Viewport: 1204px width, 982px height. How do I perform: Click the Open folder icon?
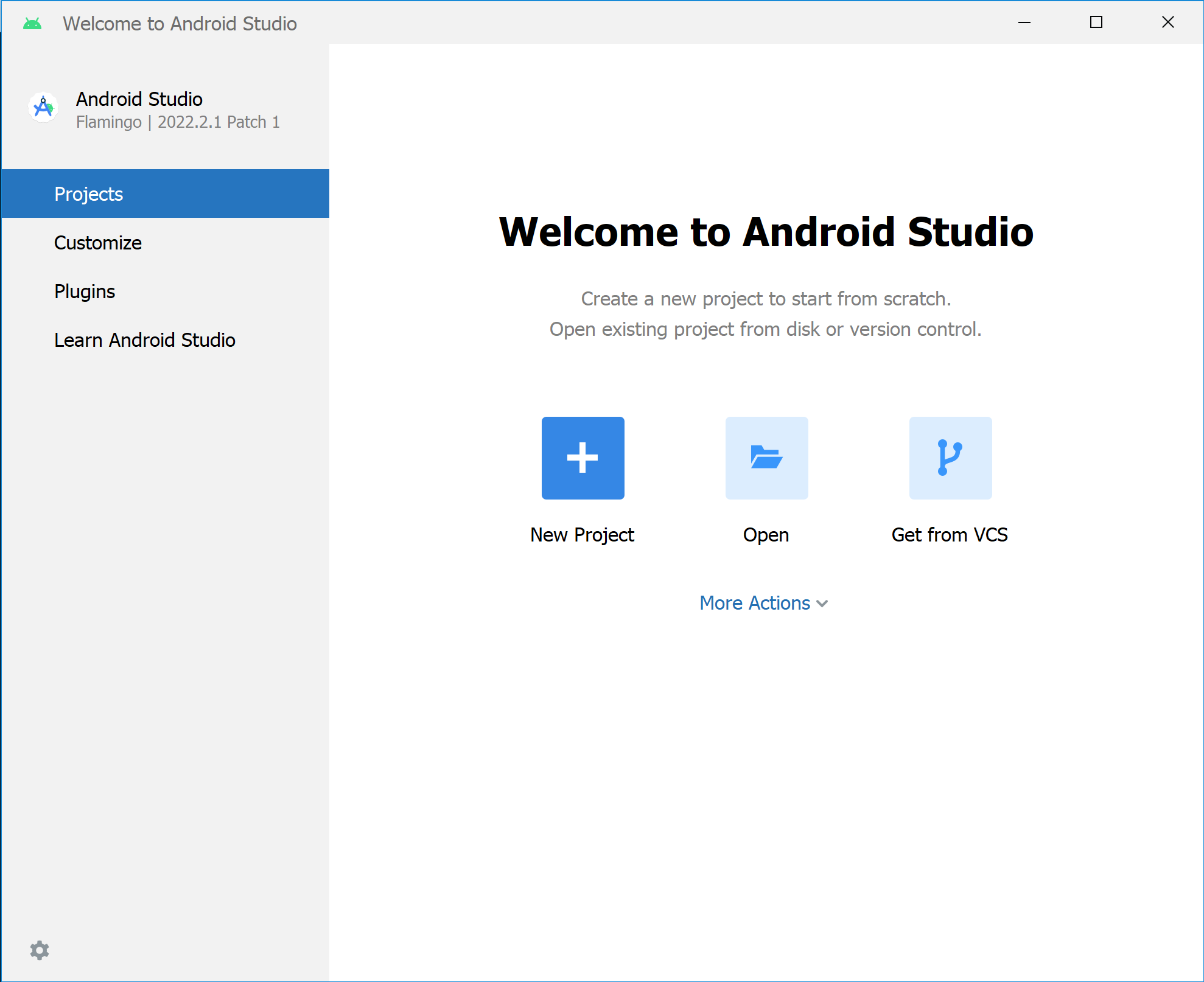[765, 459]
